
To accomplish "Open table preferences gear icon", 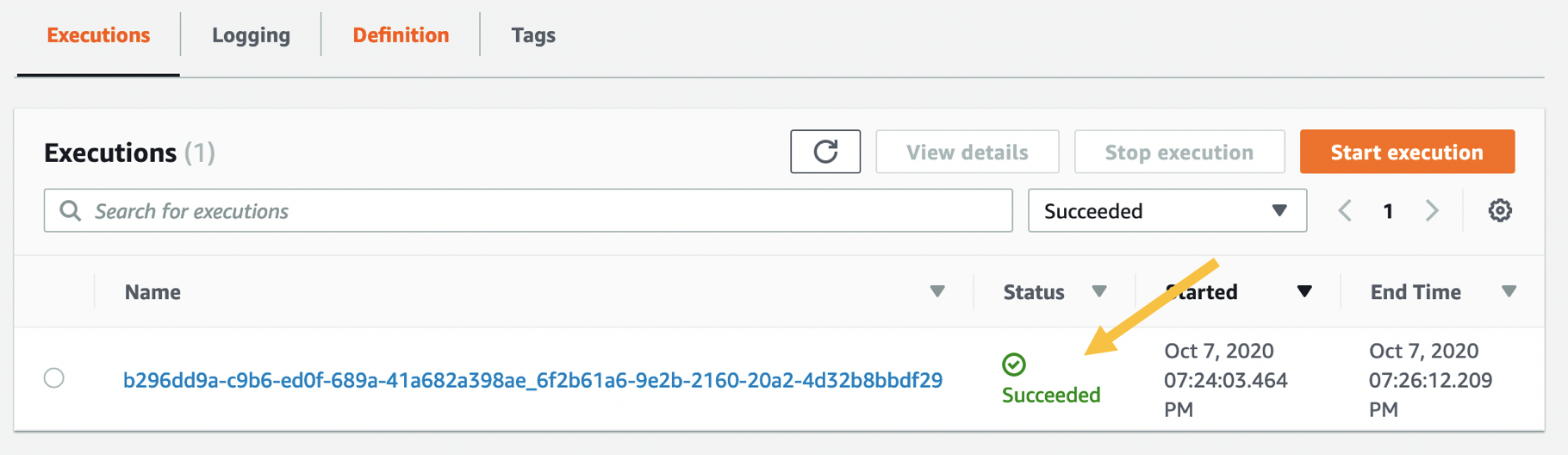I will (1499, 210).
